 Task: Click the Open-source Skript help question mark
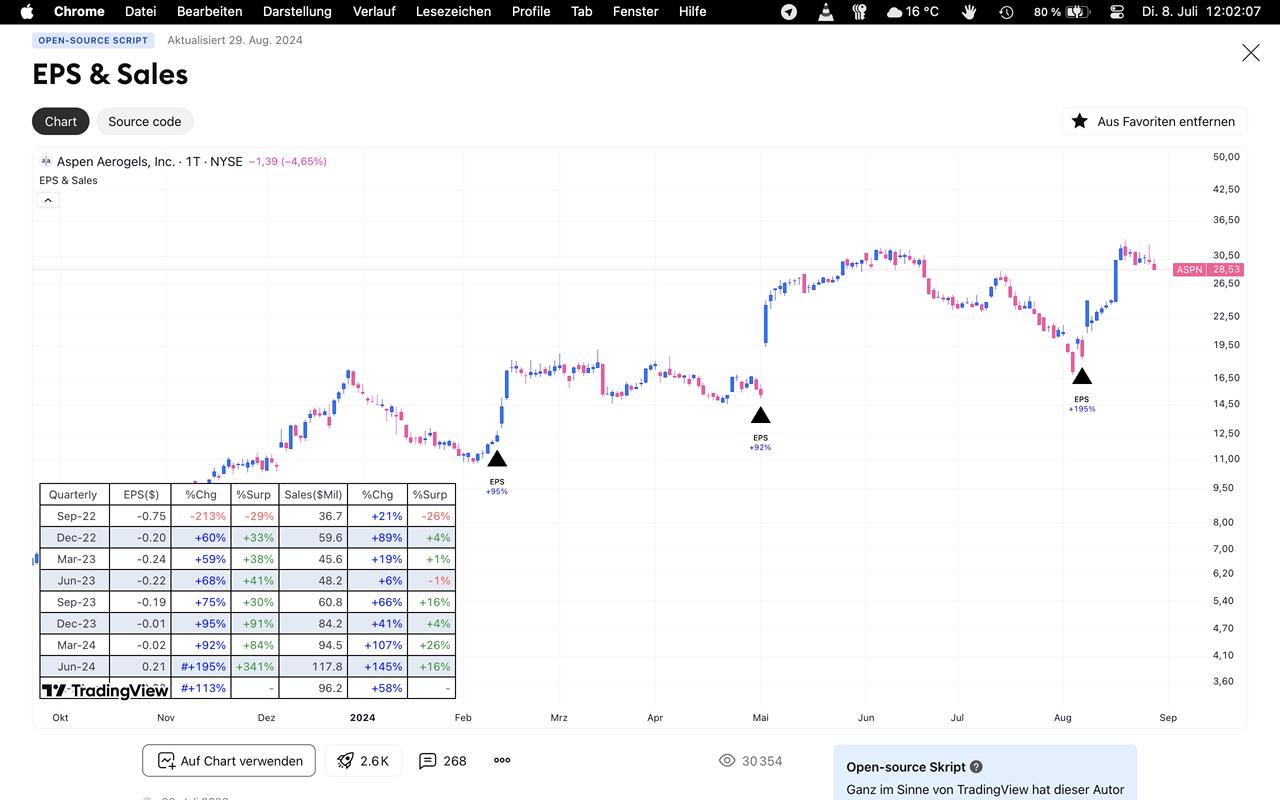point(976,767)
